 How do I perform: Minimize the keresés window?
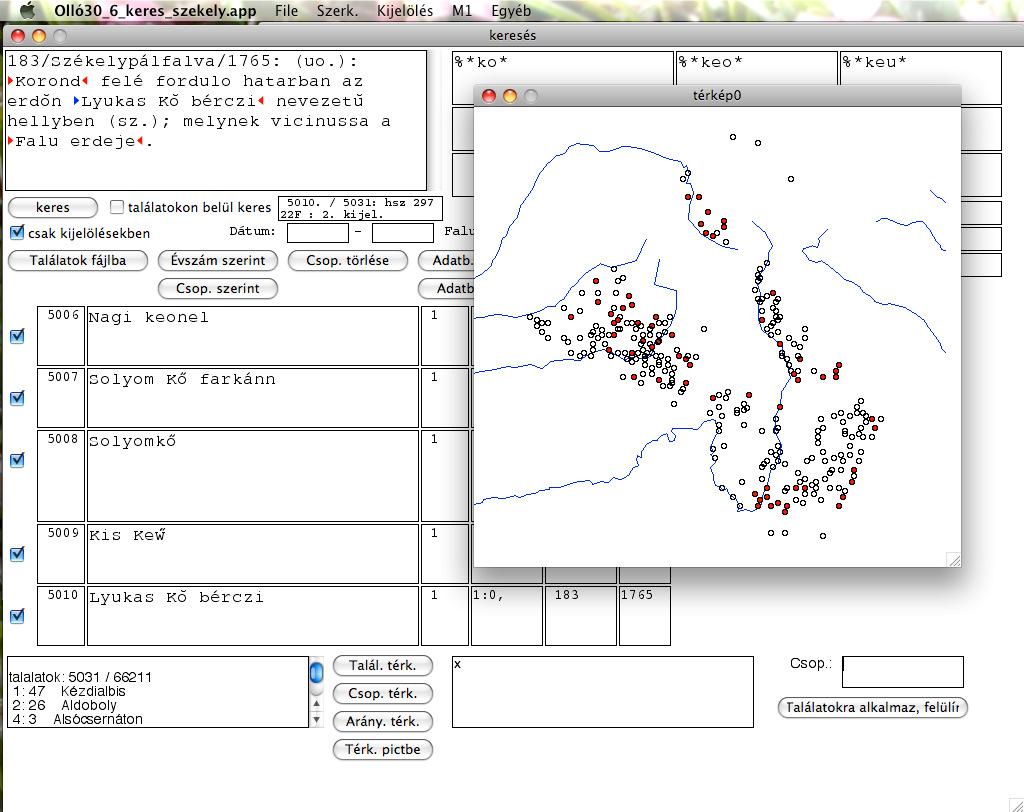tap(39, 36)
